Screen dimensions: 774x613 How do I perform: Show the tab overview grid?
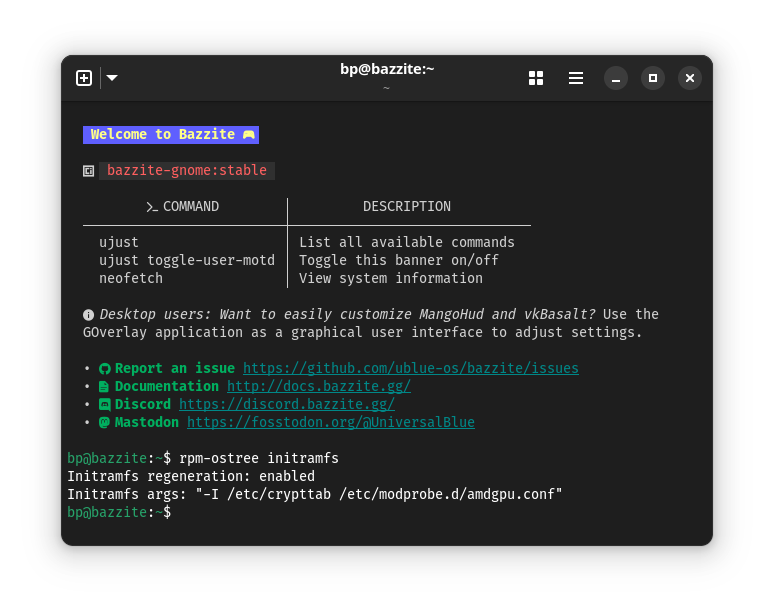536,78
